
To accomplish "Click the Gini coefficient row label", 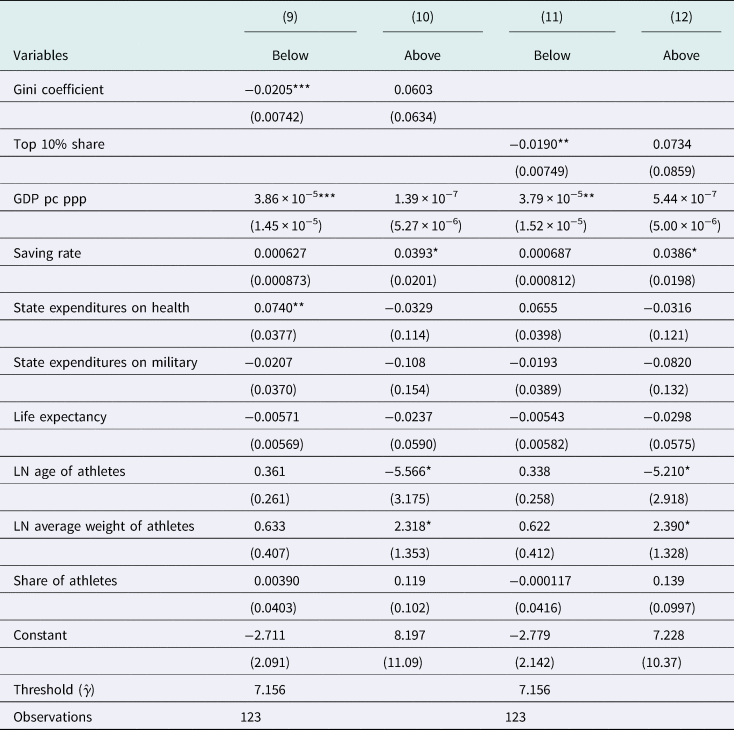I will click(59, 89).
